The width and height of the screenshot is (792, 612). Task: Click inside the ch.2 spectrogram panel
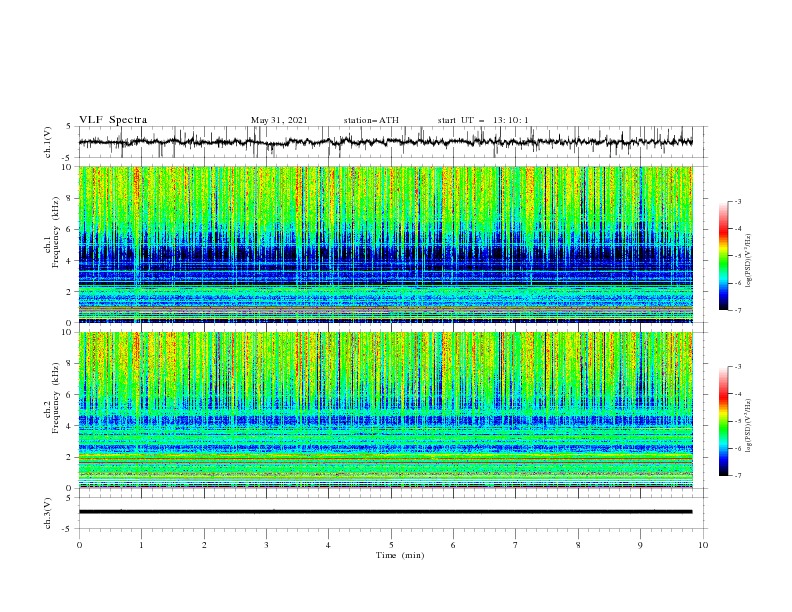coord(385,410)
